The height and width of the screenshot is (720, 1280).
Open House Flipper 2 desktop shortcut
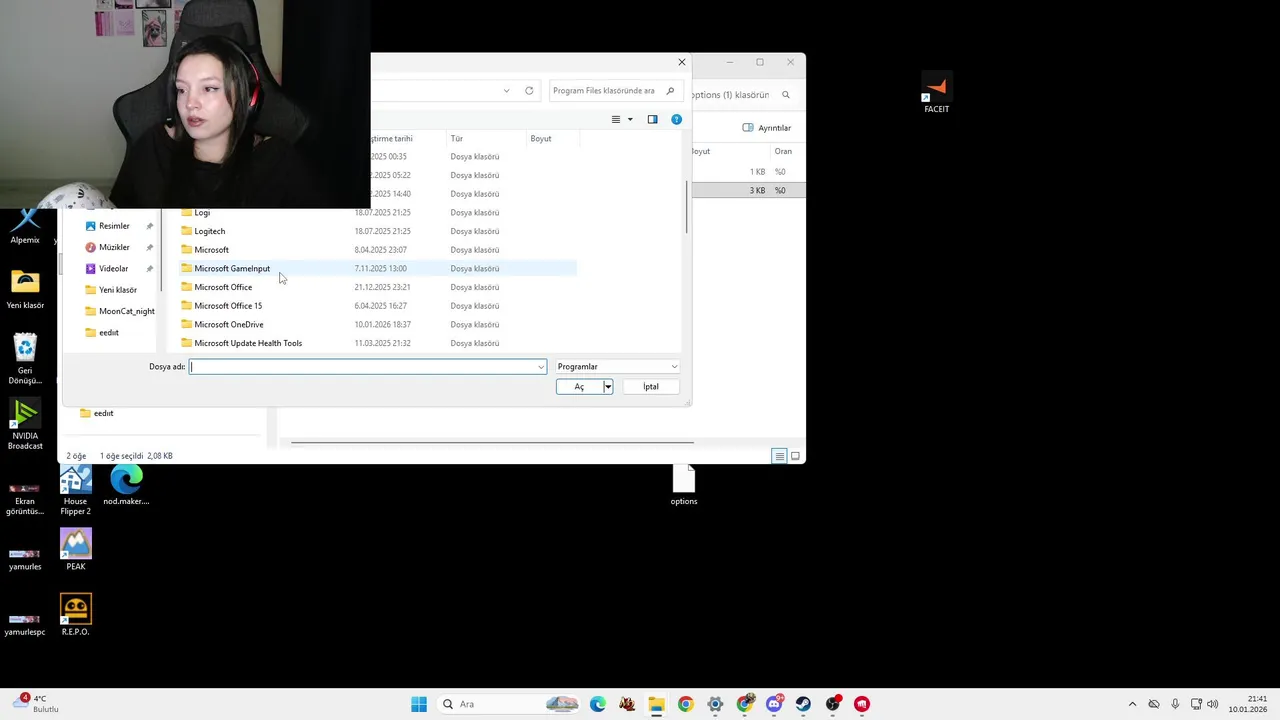point(75,491)
